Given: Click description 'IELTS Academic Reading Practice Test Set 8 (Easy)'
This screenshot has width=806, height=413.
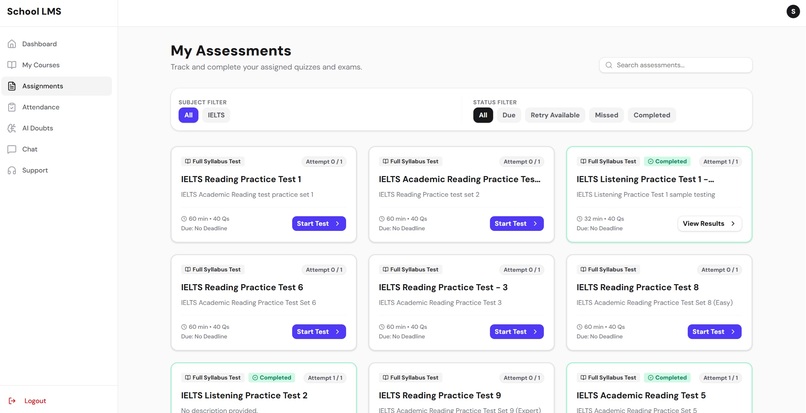Looking at the screenshot, I should (x=654, y=303).
